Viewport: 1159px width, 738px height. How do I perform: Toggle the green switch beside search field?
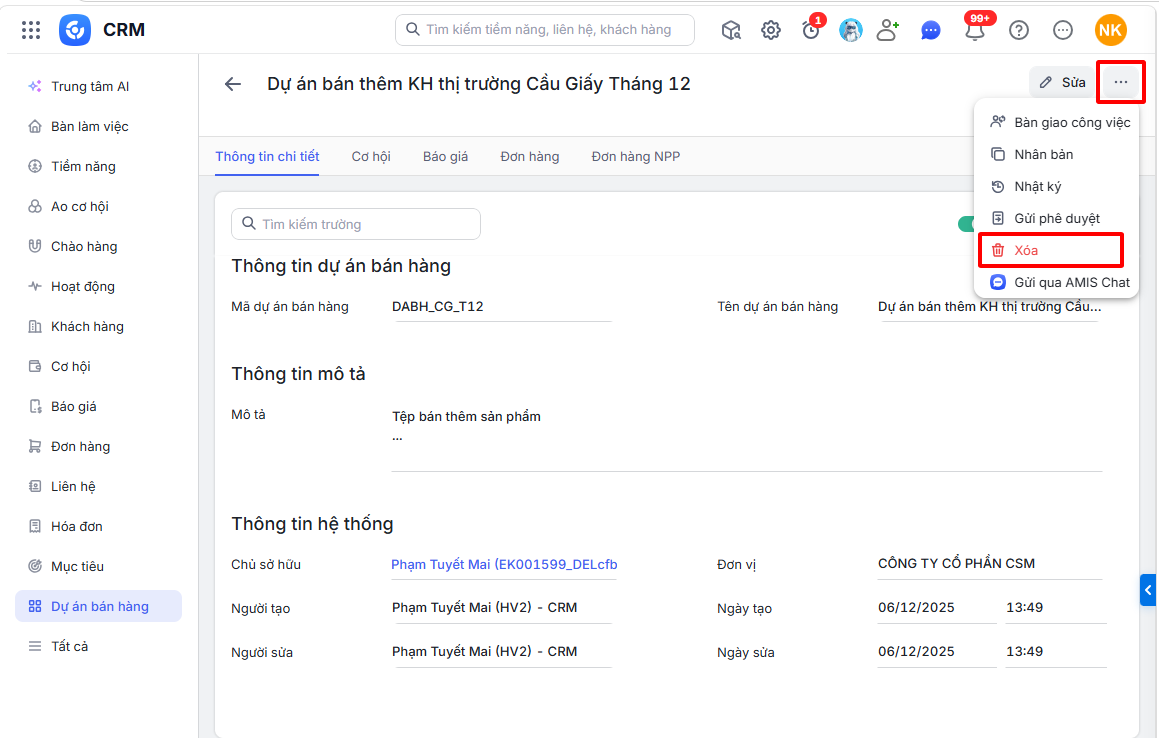pos(967,224)
